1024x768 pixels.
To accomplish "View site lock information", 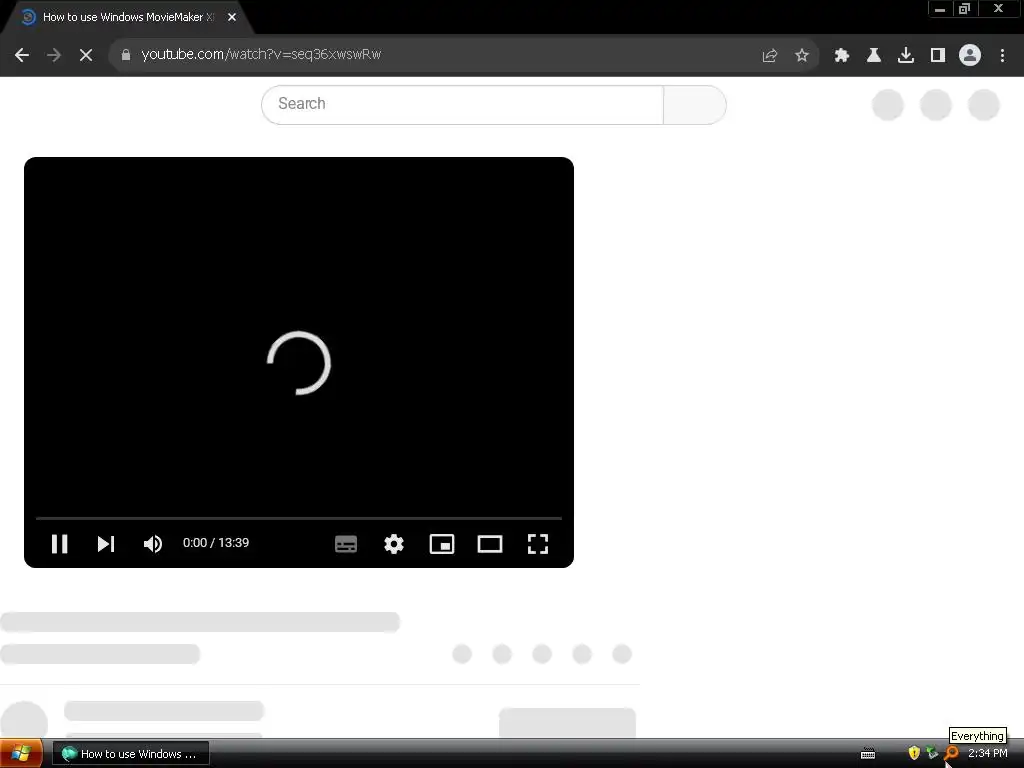I will (126, 55).
